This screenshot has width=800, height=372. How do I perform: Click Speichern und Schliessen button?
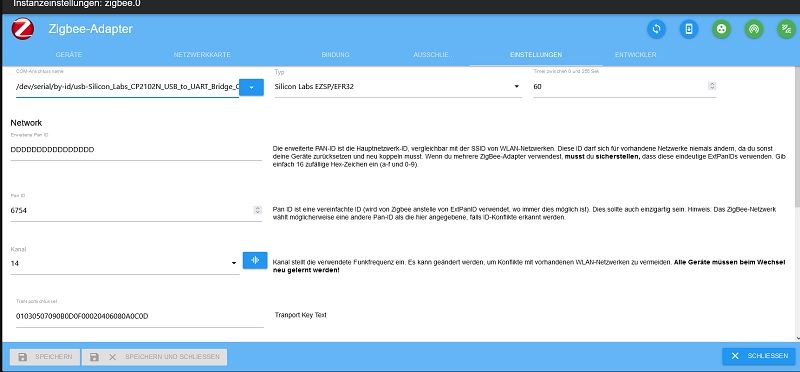[155, 357]
